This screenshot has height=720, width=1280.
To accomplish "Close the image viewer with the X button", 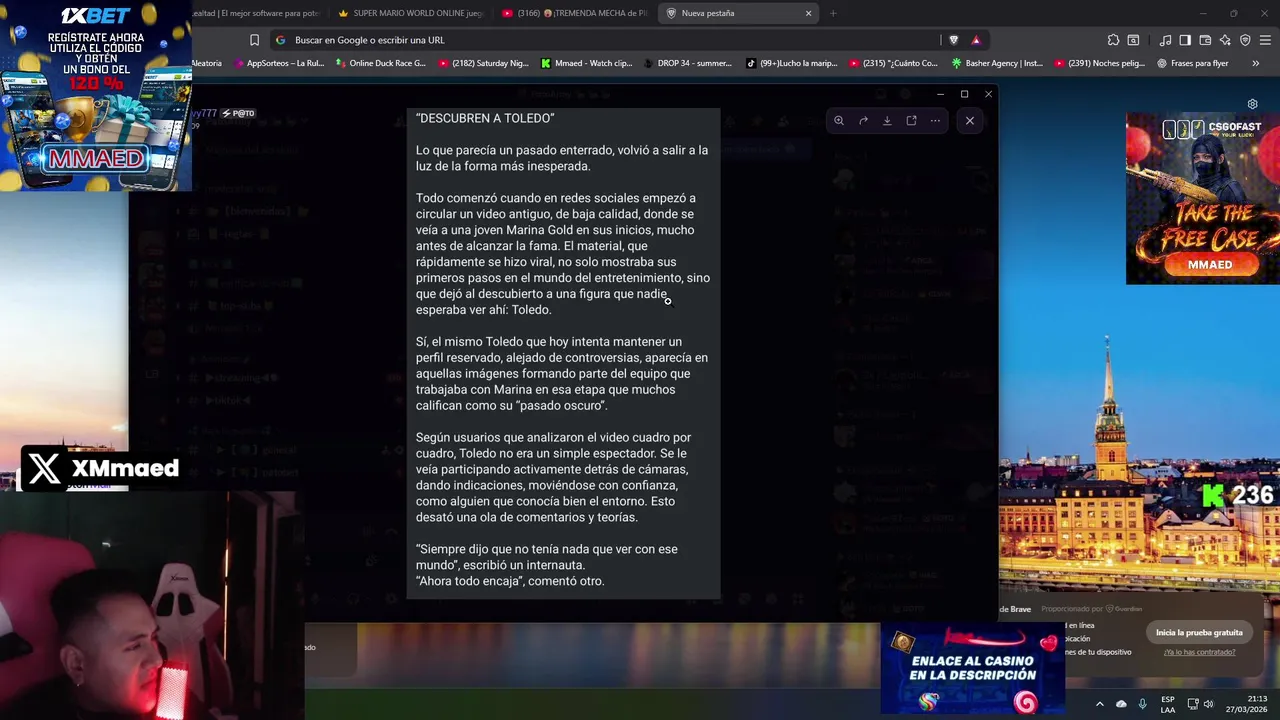I will coord(969,120).
